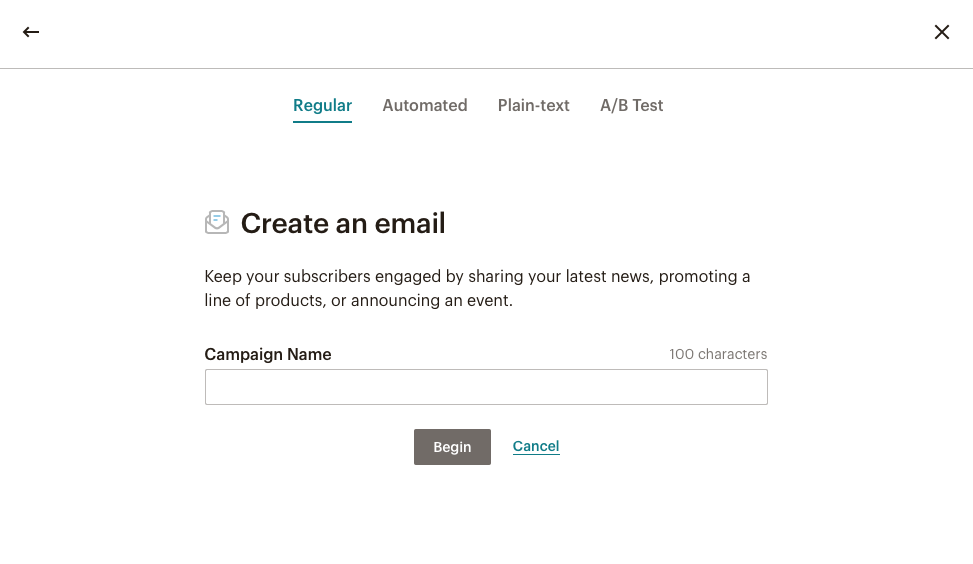Viewport: 973px width, 564px height.
Task: Close the campaign creation dialog with the X
Action: (941, 32)
